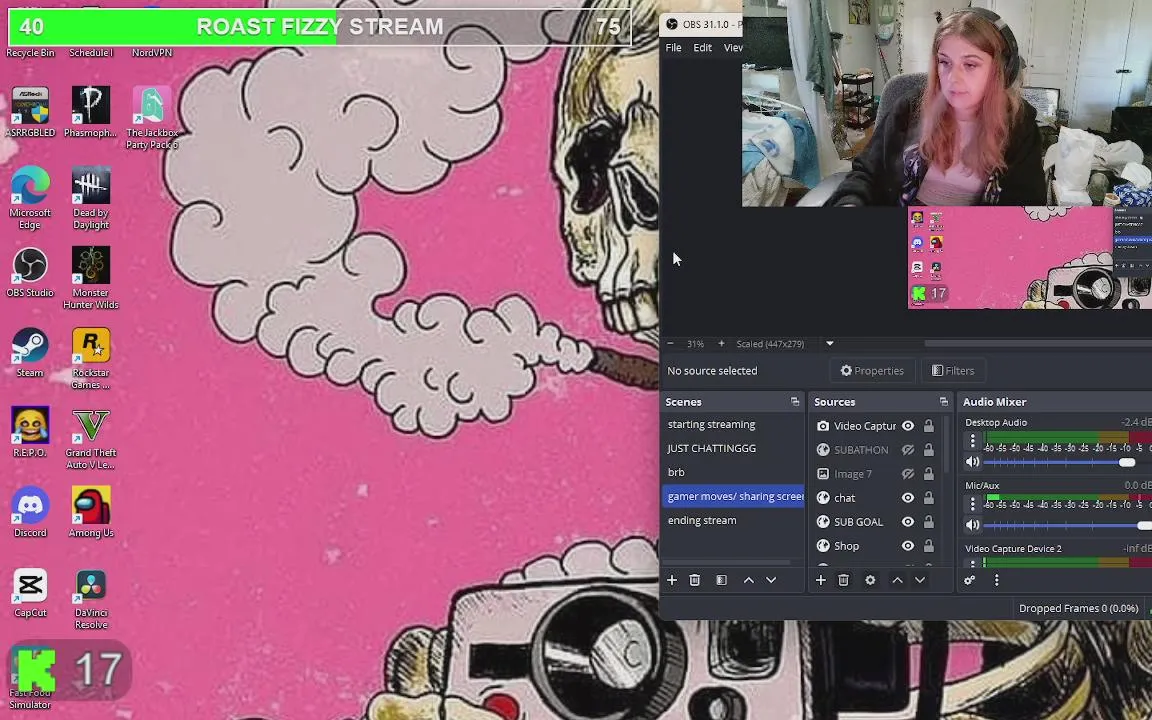Screen dimensions: 1152x720
Task: Open the OBS File menu
Action: (674, 48)
